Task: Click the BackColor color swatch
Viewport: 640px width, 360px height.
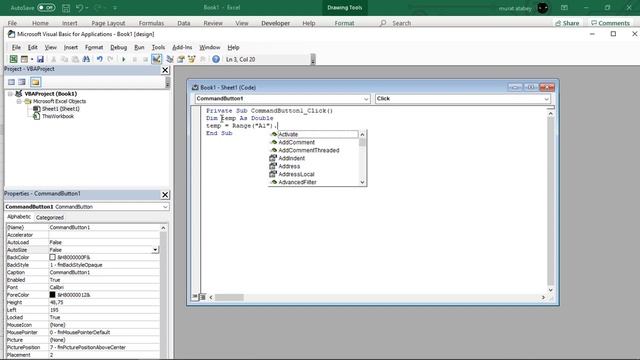Action: tap(52, 258)
